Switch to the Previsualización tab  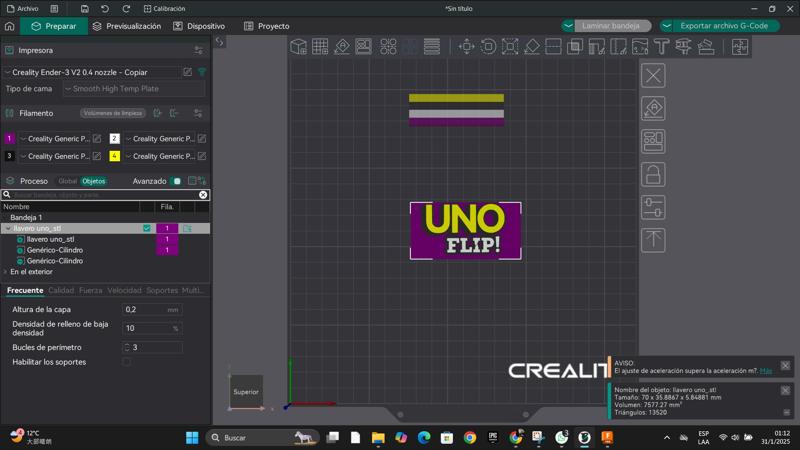click(x=127, y=26)
